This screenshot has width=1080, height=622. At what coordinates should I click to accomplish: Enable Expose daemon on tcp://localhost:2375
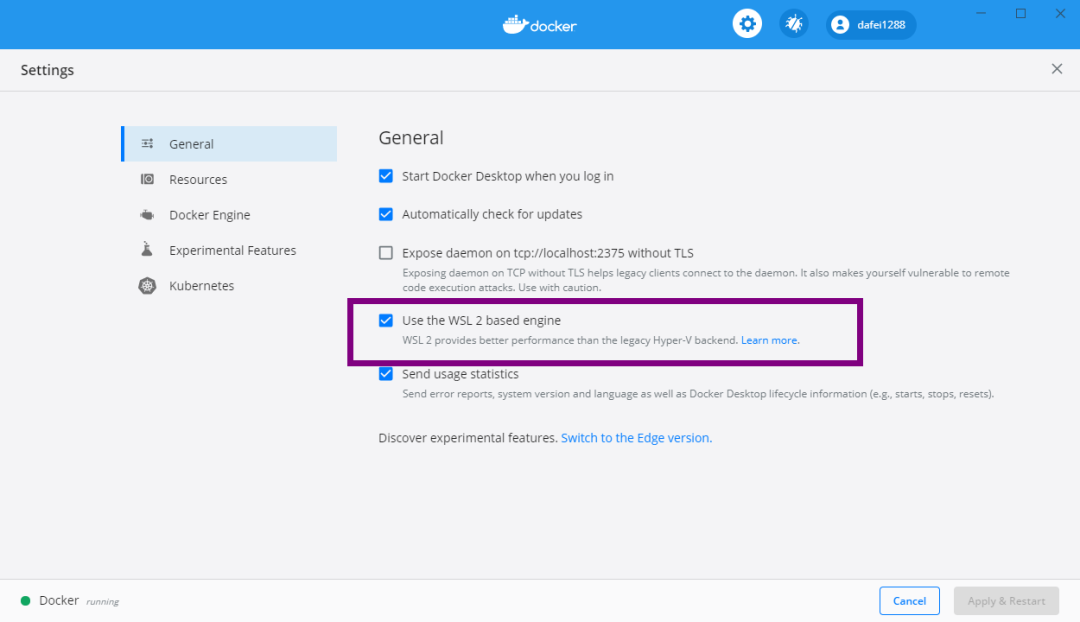pos(386,253)
